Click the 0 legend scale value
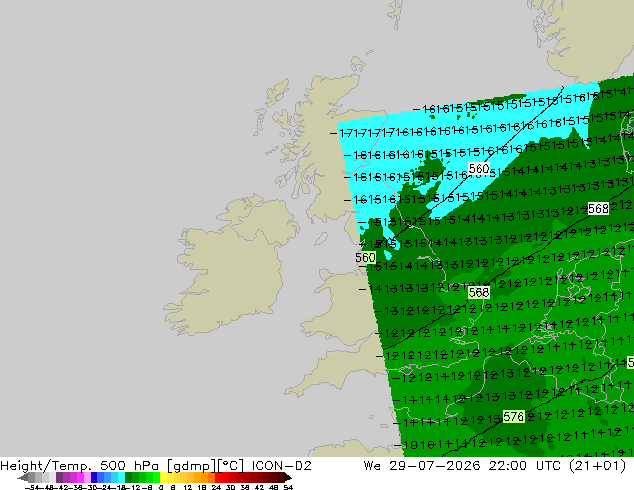This screenshot has height=490, width=634. 161,487
